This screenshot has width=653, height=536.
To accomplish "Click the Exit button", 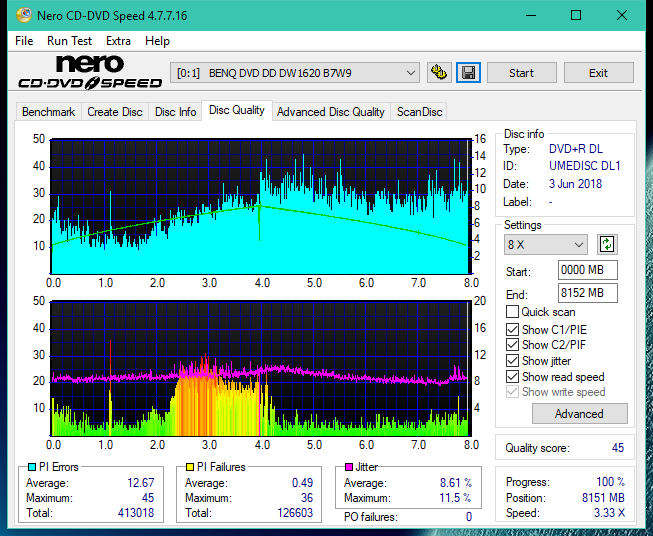I will pos(598,73).
